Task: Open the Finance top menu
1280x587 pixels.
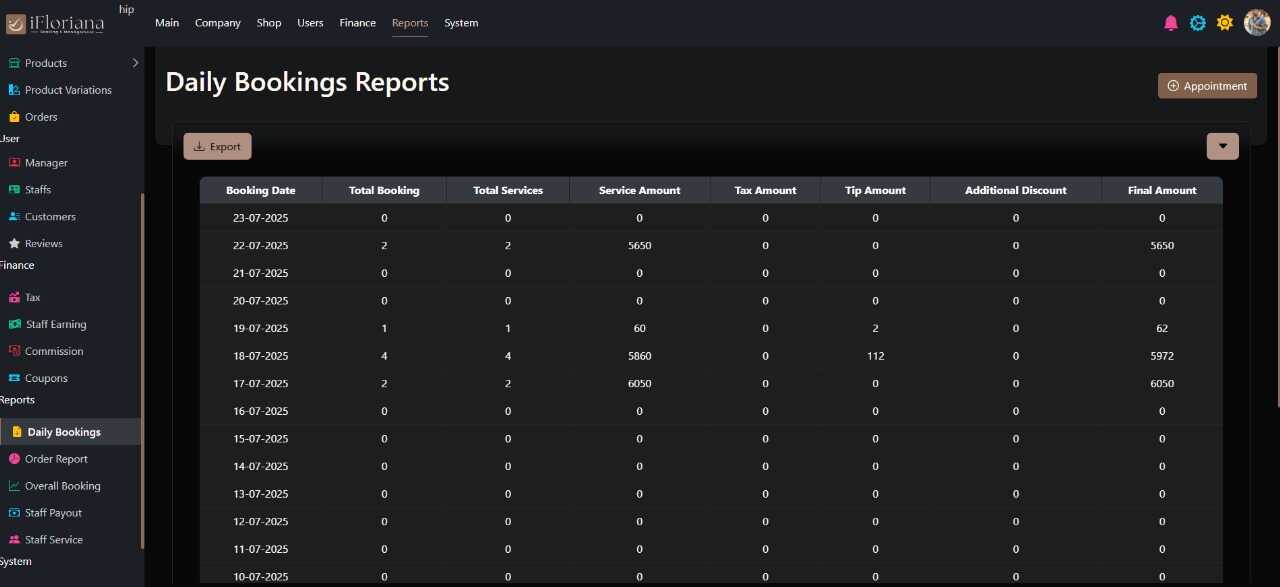Action: click(x=357, y=23)
